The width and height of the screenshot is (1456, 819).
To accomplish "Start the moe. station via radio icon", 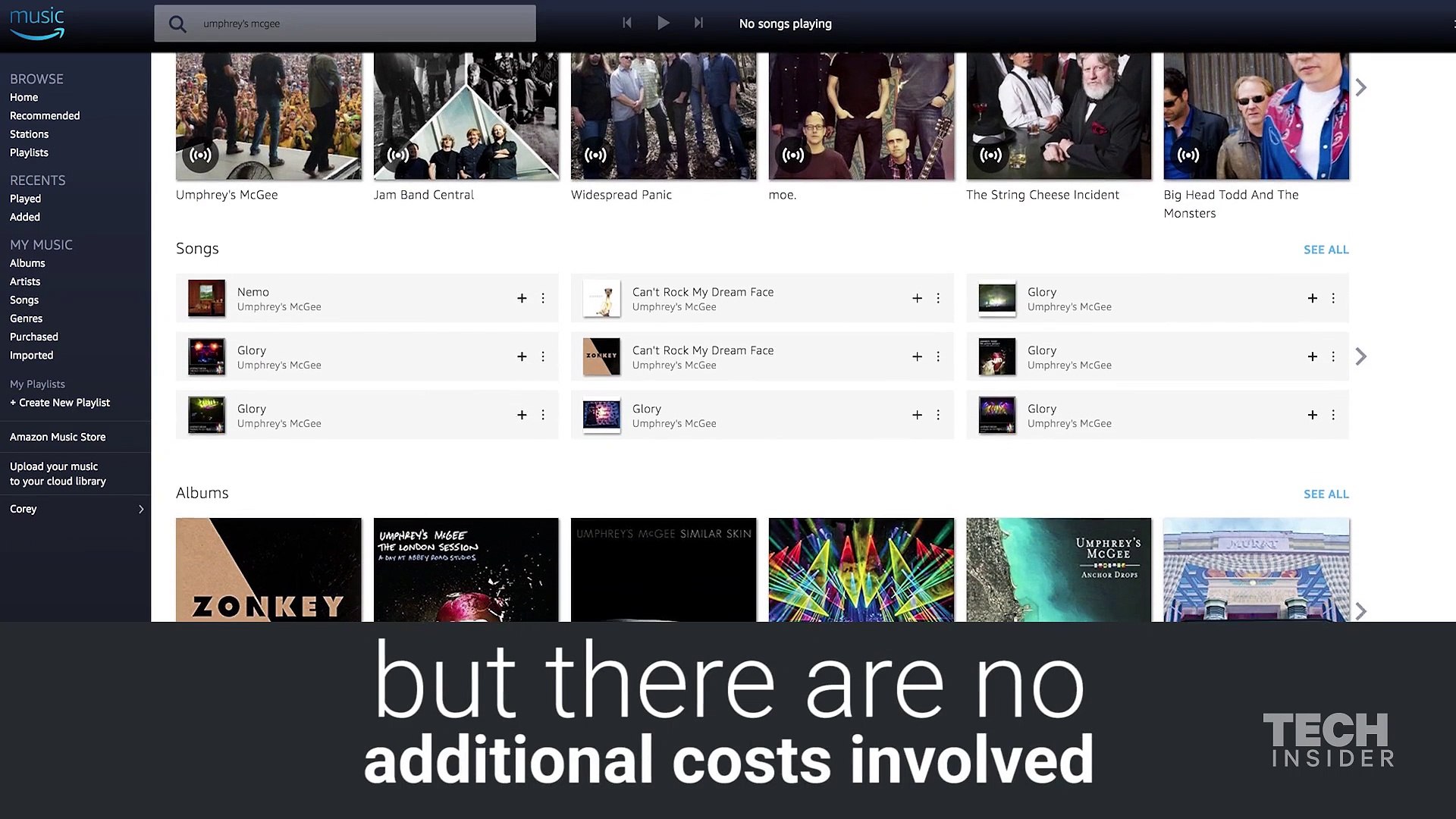I will 793,155.
